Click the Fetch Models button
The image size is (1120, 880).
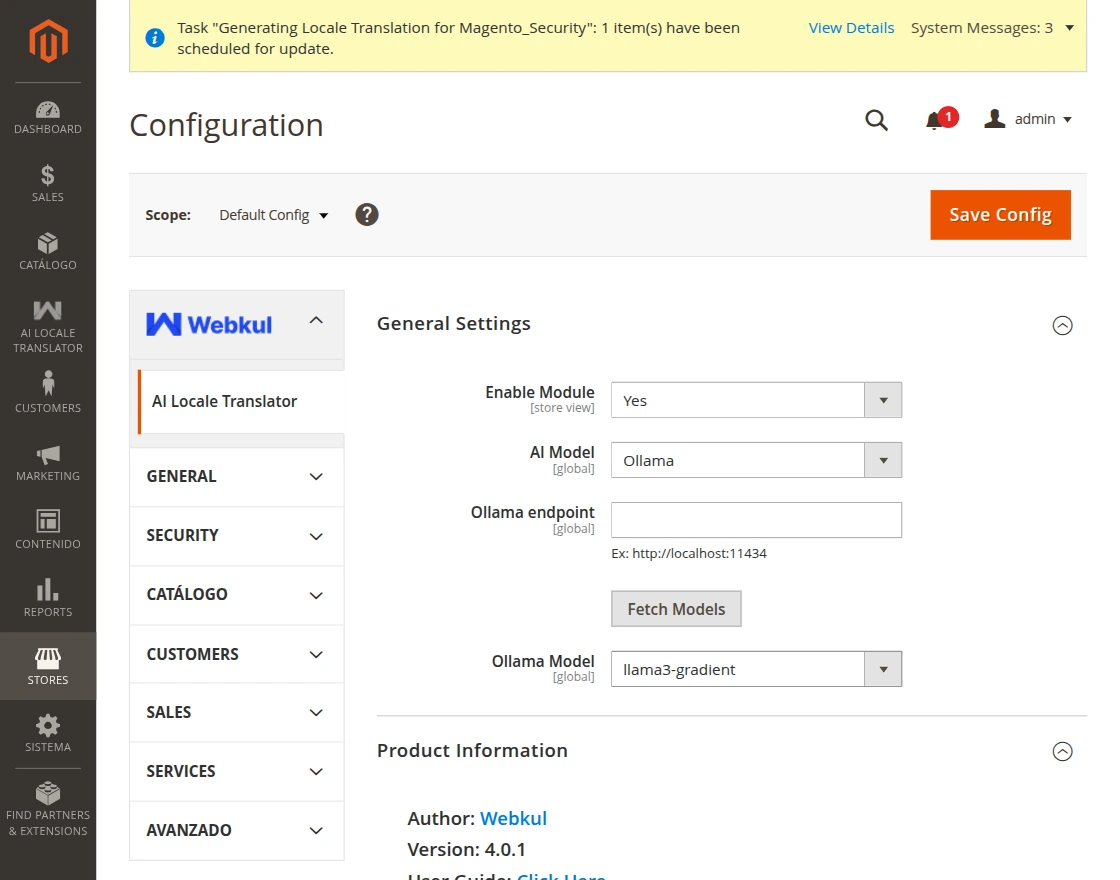click(676, 609)
